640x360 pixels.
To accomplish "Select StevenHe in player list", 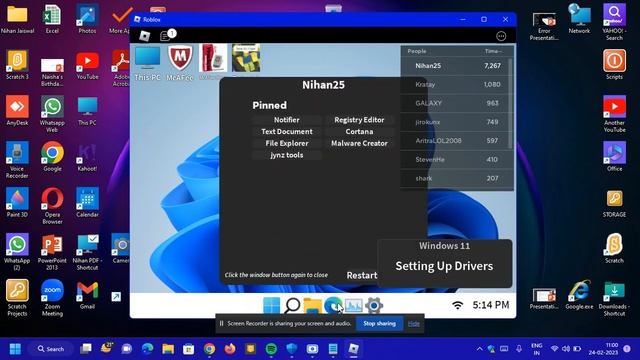I will 455,160.
